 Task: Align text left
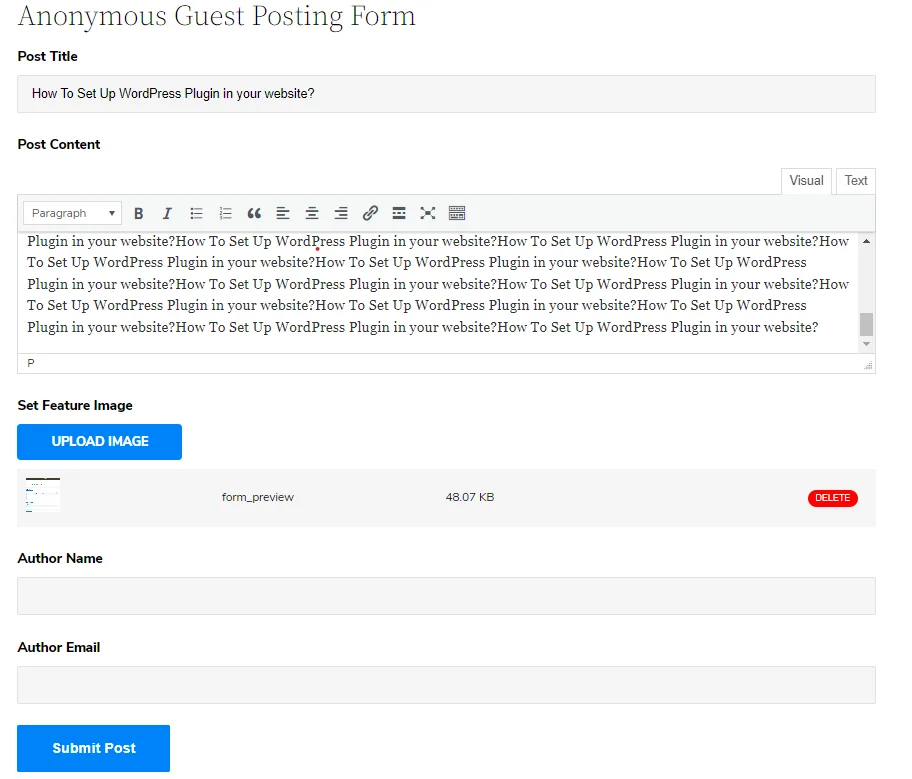click(x=283, y=214)
